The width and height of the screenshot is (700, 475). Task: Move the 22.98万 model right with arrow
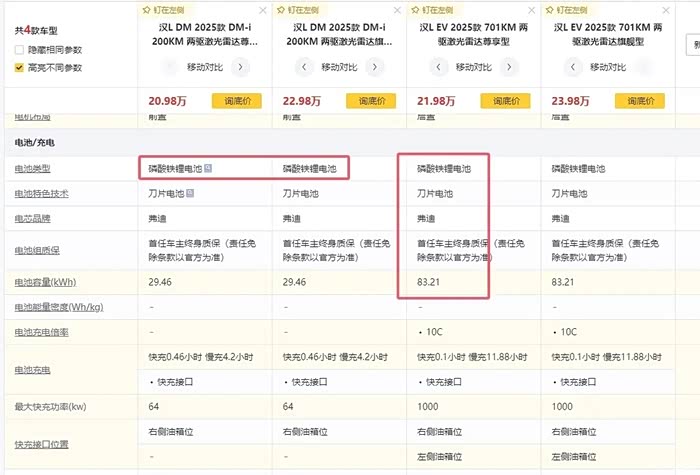click(x=375, y=67)
